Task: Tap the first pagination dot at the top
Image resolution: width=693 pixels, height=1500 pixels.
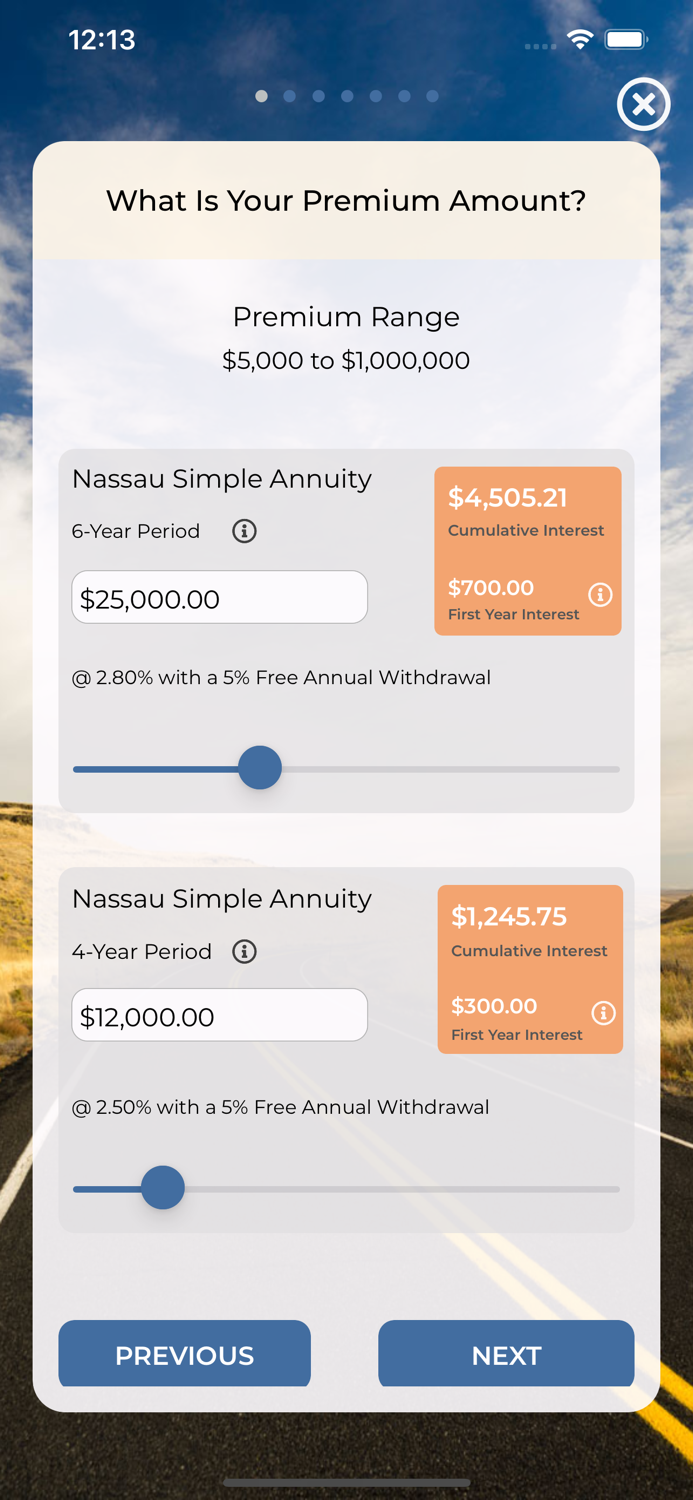Action: pyautogui.click(x=261, y=96)
